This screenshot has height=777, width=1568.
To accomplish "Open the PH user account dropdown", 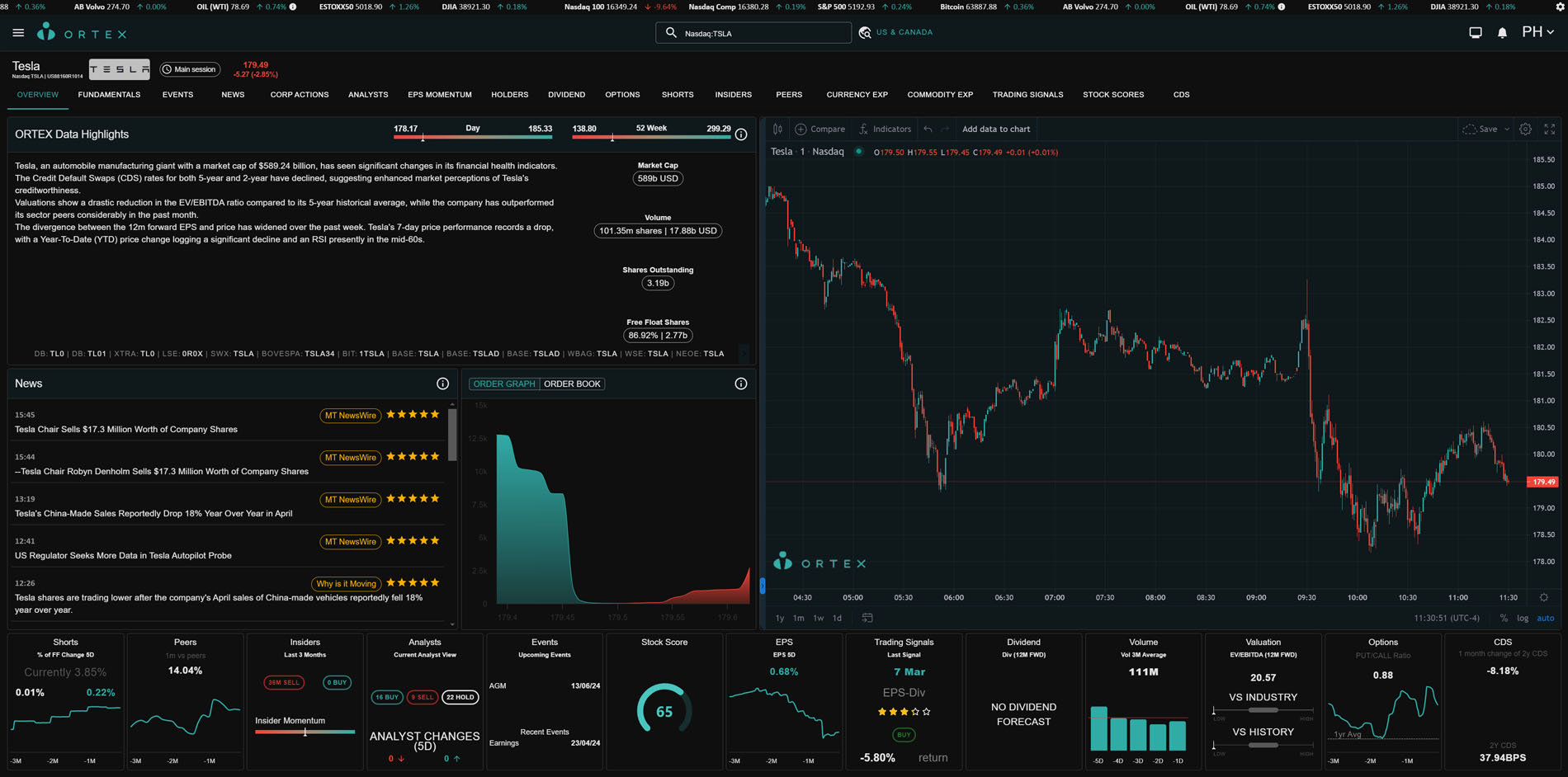I will point(1537,32).
